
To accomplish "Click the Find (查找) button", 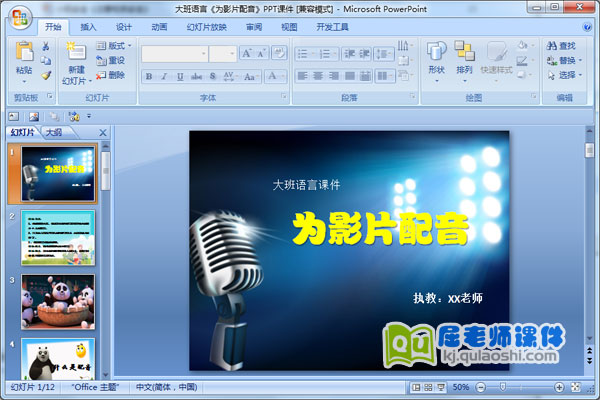I will [x=561, y=46].
